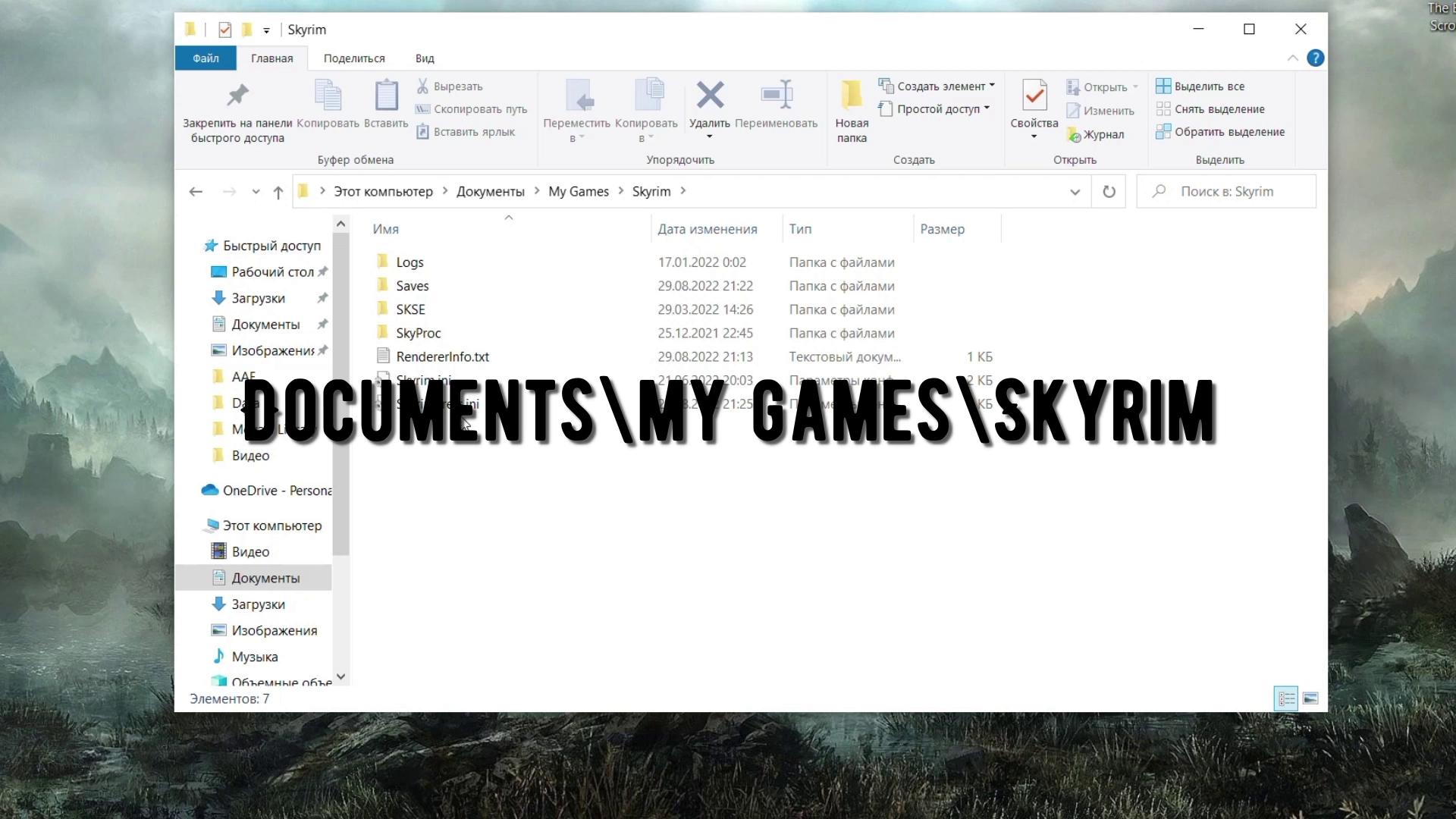Create a New folder via ribbon icon
This screenshot has height=819, width=1456.
click(x=852, y=96)
